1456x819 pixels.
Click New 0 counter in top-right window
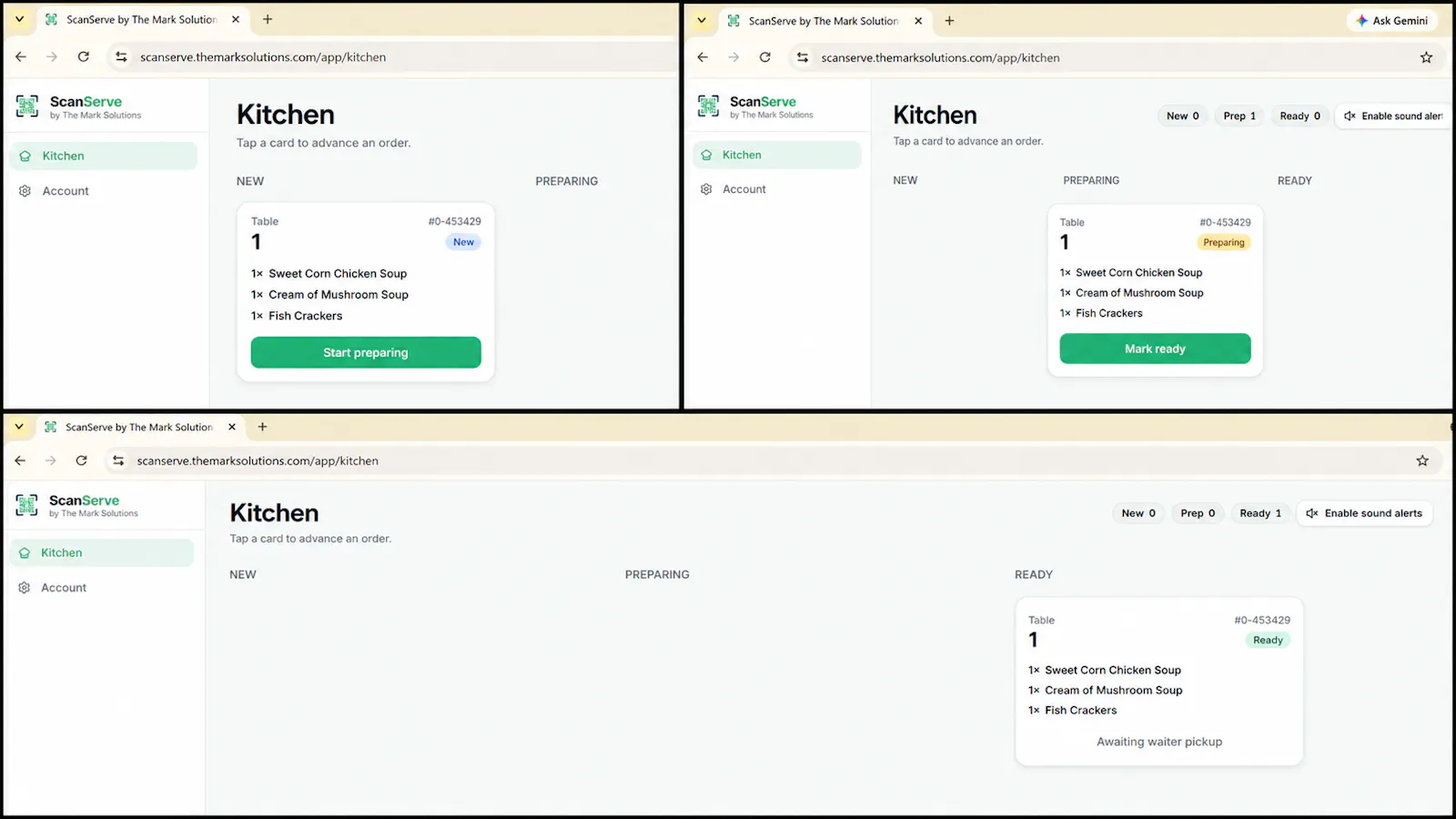pyautogui.click(x=1182, y=116)
